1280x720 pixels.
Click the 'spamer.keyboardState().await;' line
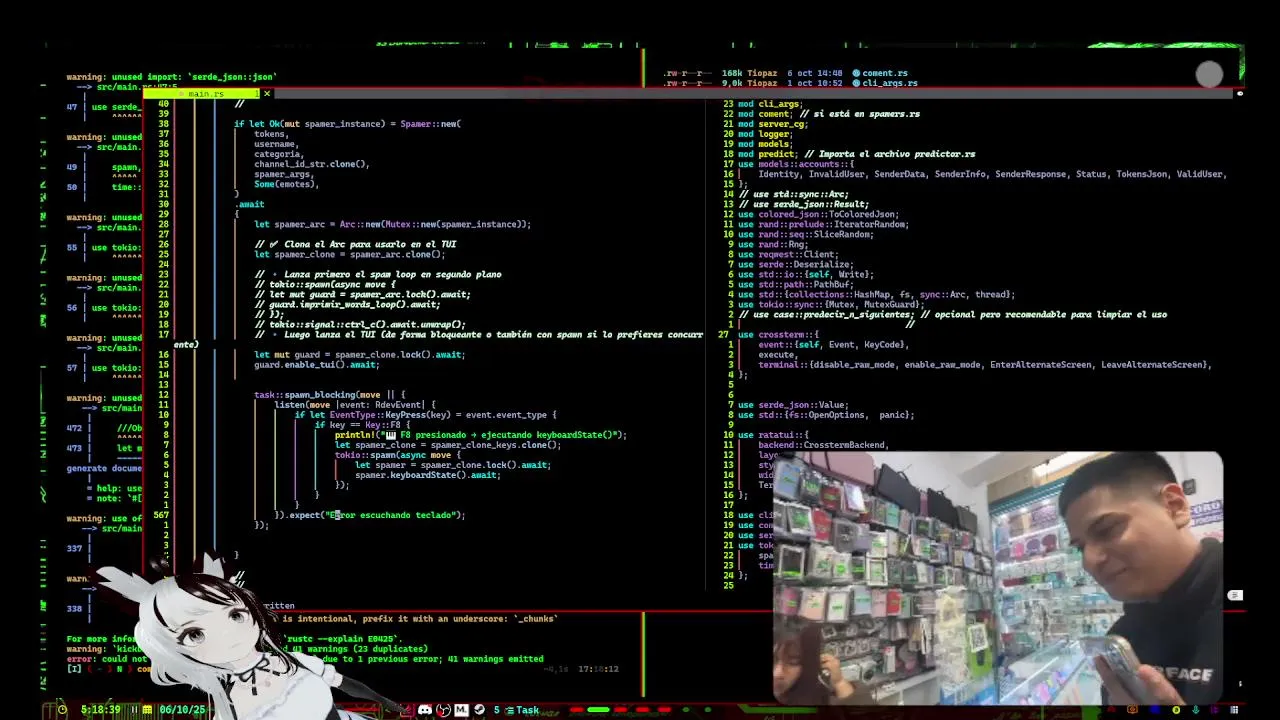click(427, 474)
